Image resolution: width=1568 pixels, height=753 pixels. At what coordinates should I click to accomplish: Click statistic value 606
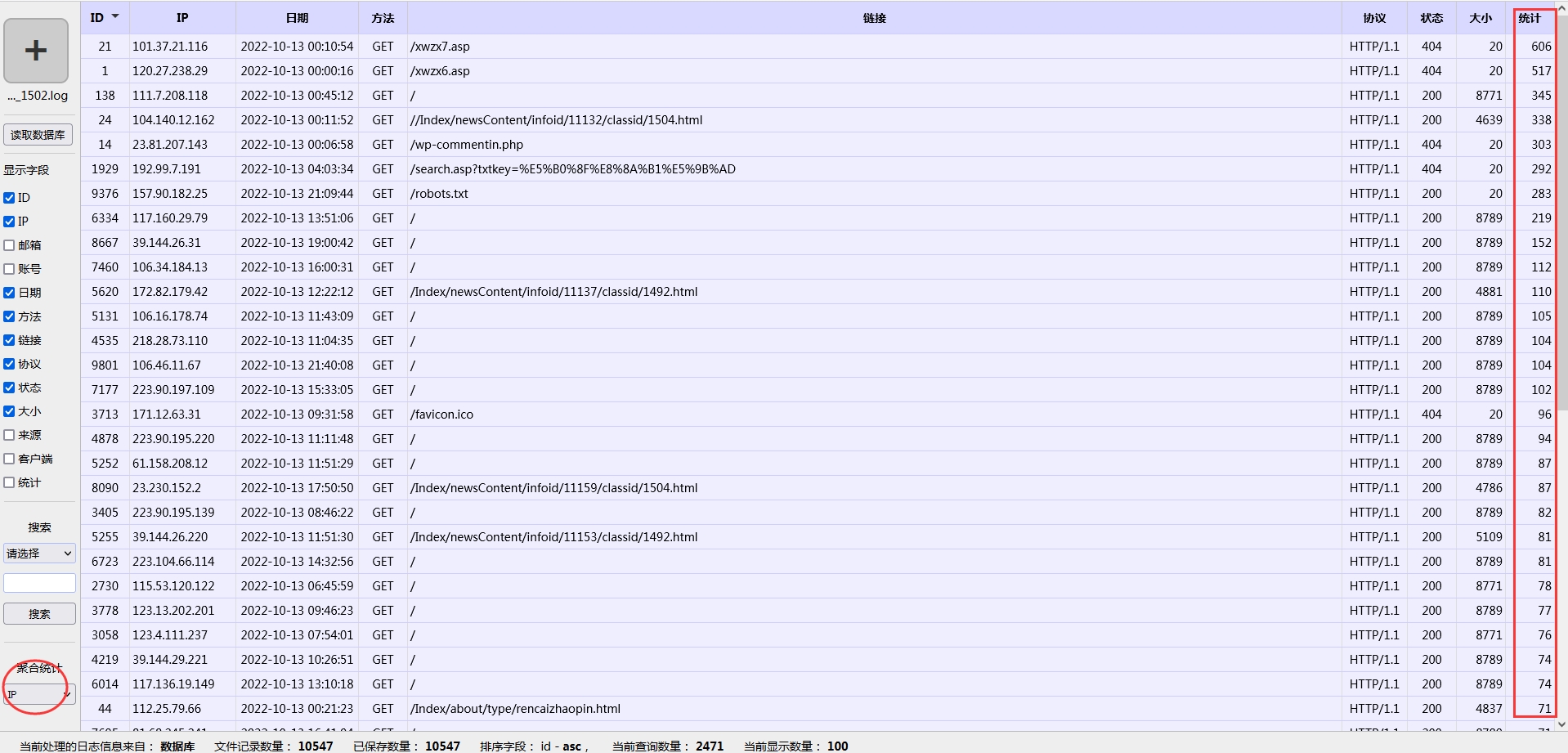tap(1541, 47)
